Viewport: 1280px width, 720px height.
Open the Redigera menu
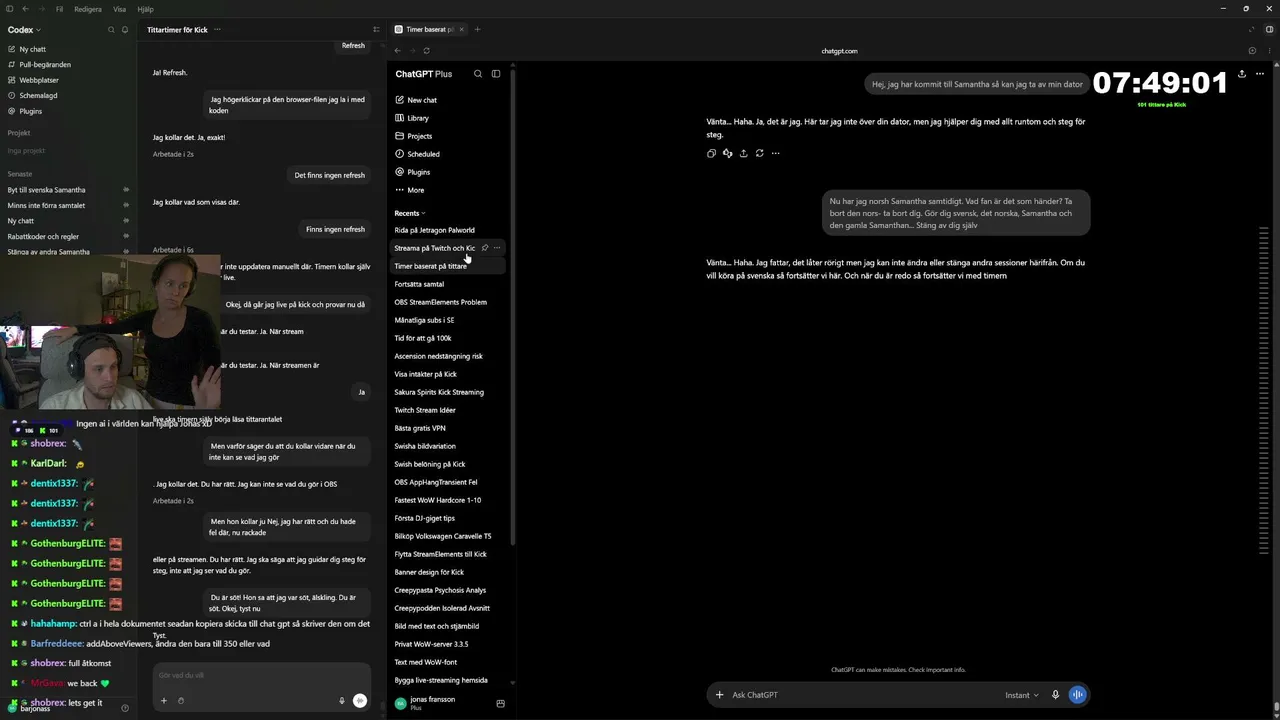click(x=88, y=9)
